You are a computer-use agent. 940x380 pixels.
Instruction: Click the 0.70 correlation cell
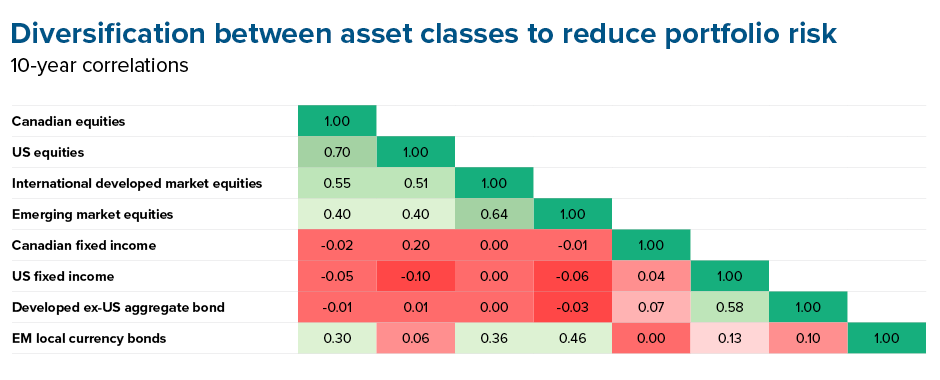click(338, 152)
